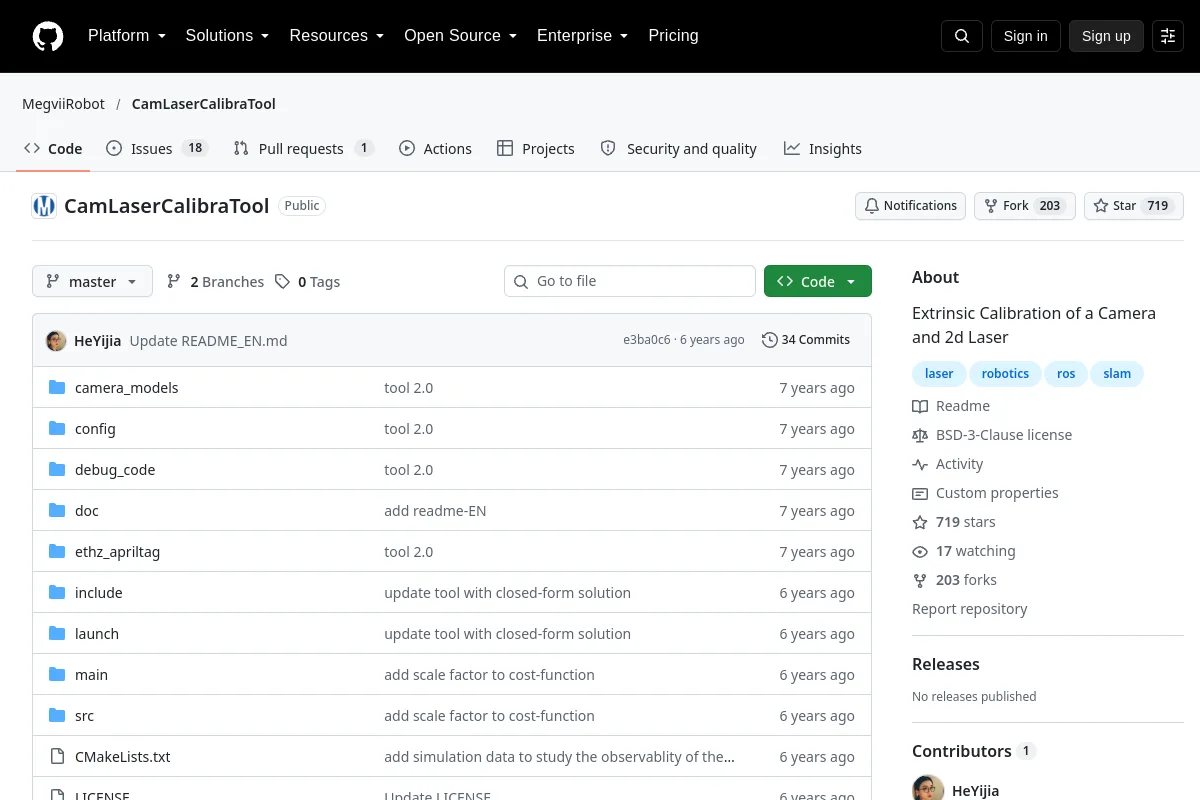Image resolution: width=1200 pixels, height=800 pixels.
Task: Click folder icon for doc
Action: point(57,511)
